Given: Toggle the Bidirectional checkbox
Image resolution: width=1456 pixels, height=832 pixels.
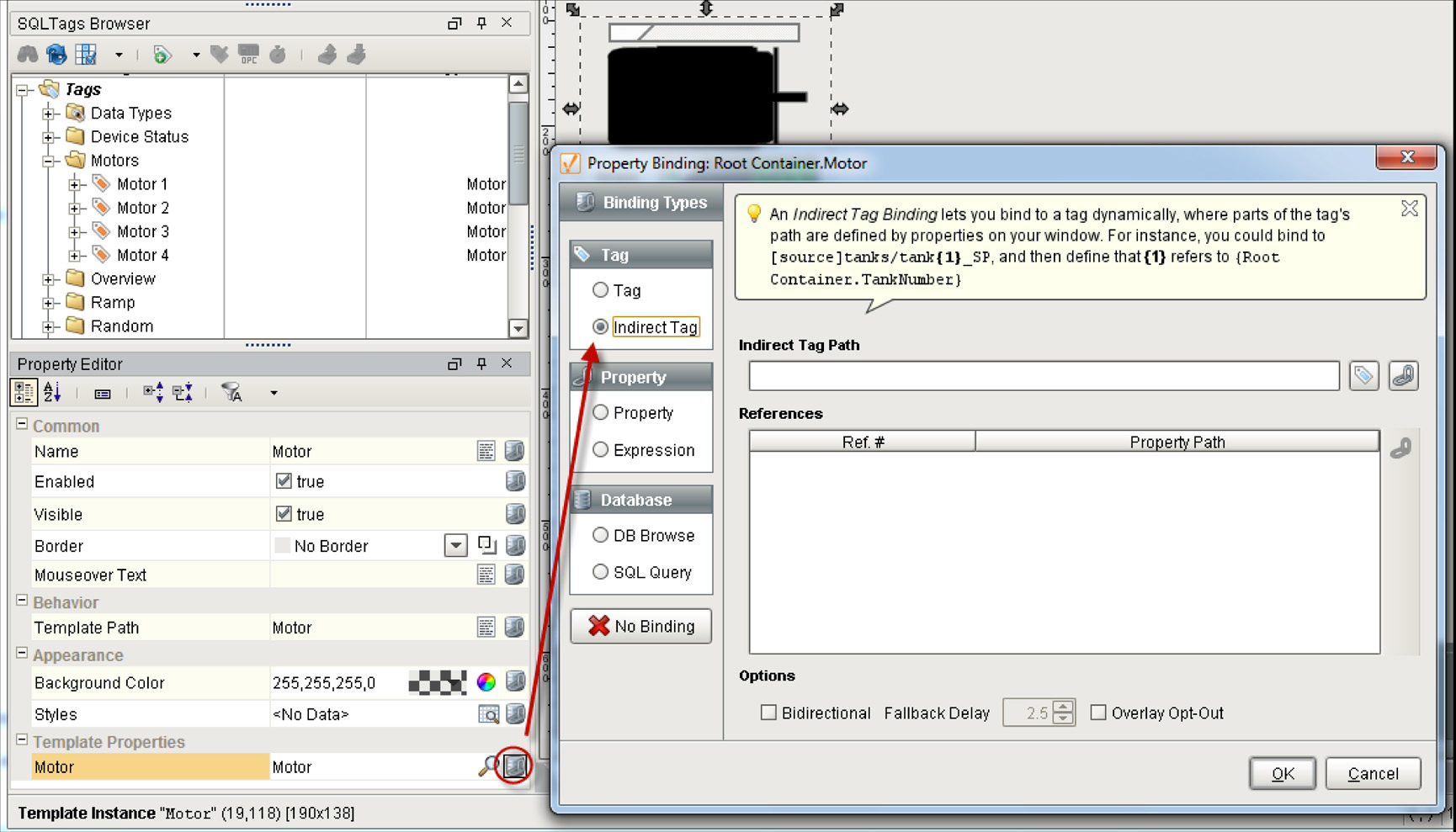Looking at the screenshot, I should [x=768, y=713].
